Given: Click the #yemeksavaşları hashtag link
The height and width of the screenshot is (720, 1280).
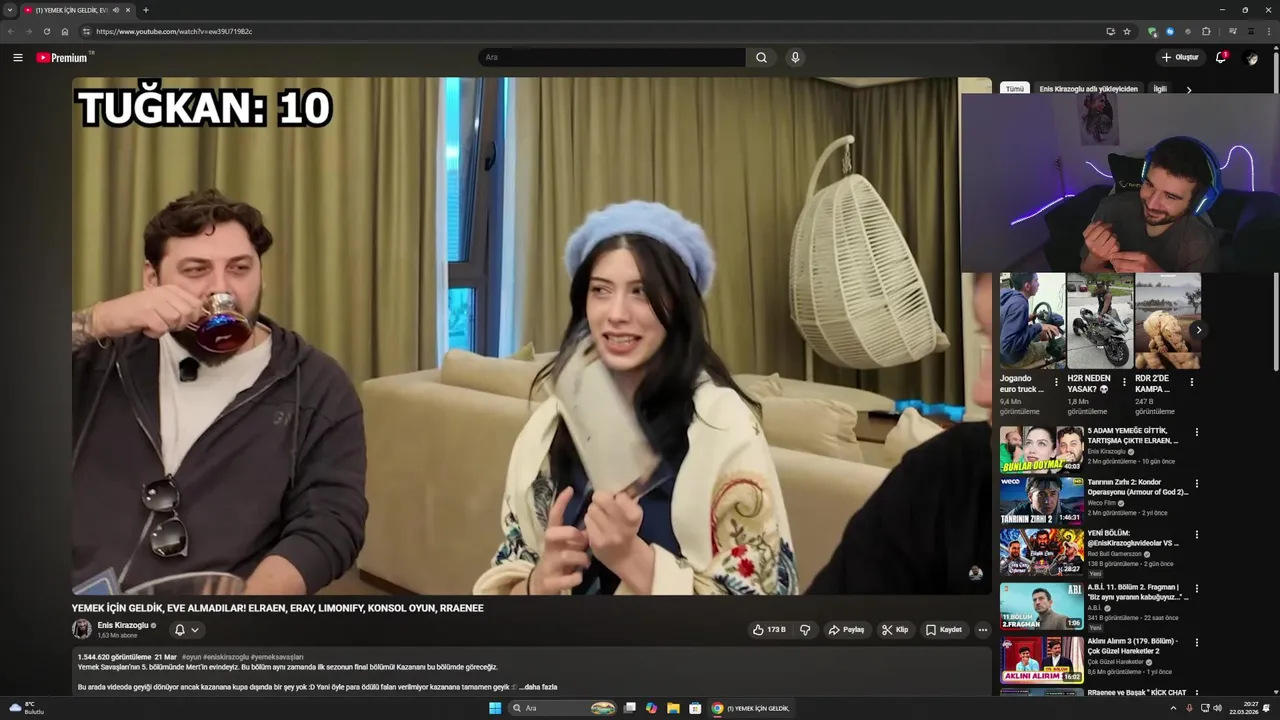Looking at the screenshot, I should pyautogui.click(x=277, y=657).
